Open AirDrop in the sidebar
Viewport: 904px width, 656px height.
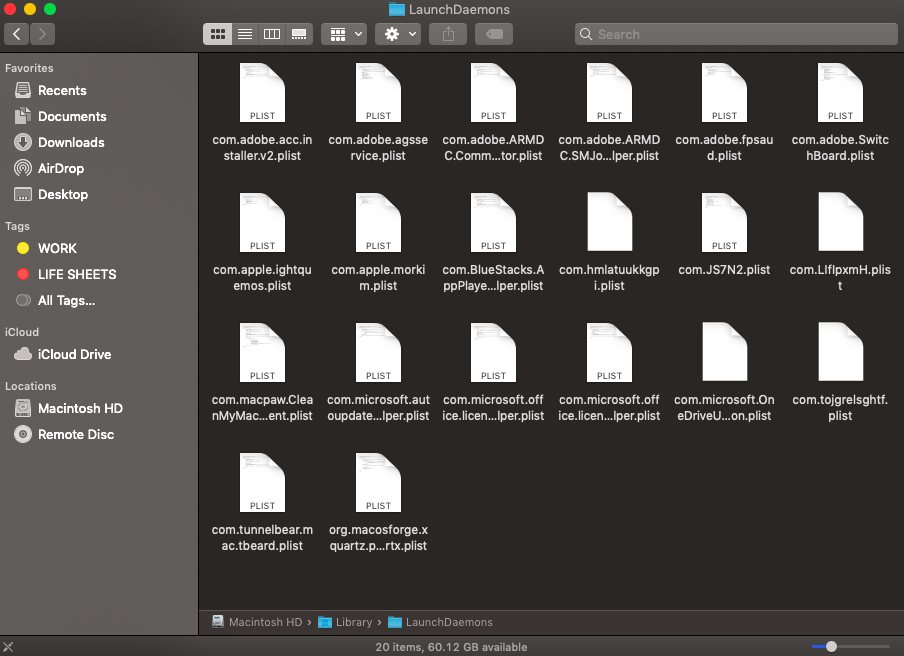pos(60,168)
